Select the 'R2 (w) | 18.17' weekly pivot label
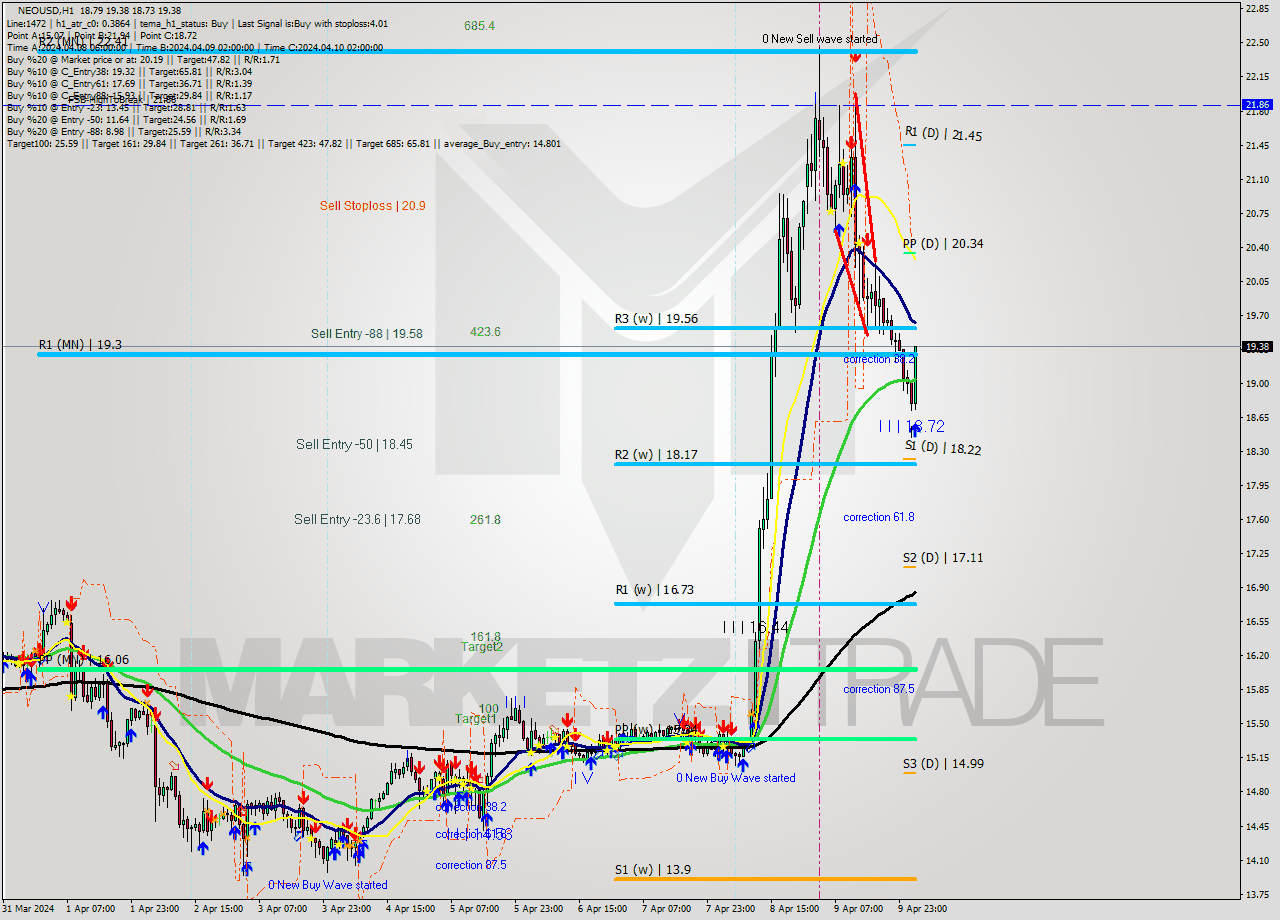The image size is (1280, 920). tap(656, 454)
